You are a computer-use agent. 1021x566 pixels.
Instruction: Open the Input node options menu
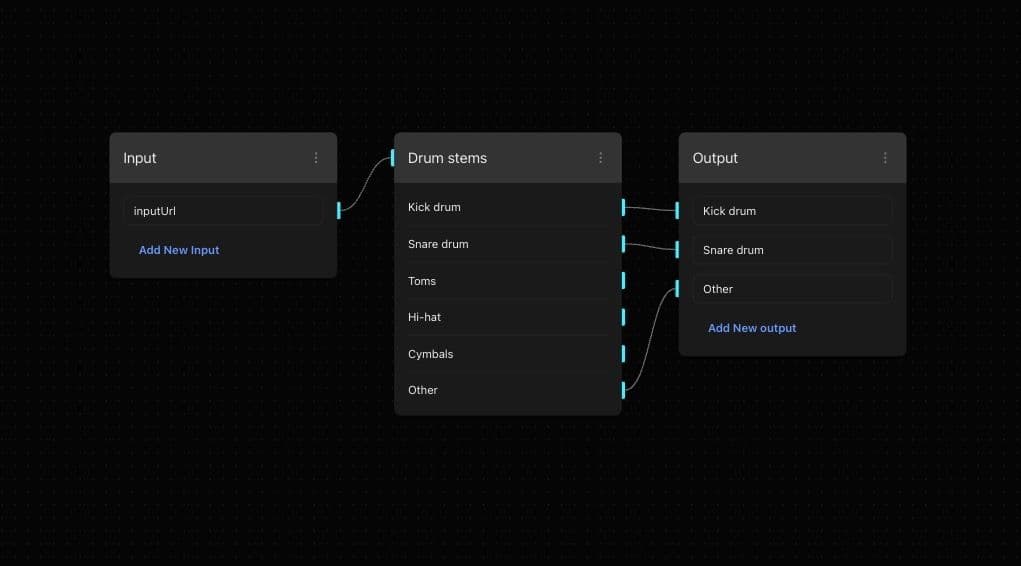pos(316,158)
